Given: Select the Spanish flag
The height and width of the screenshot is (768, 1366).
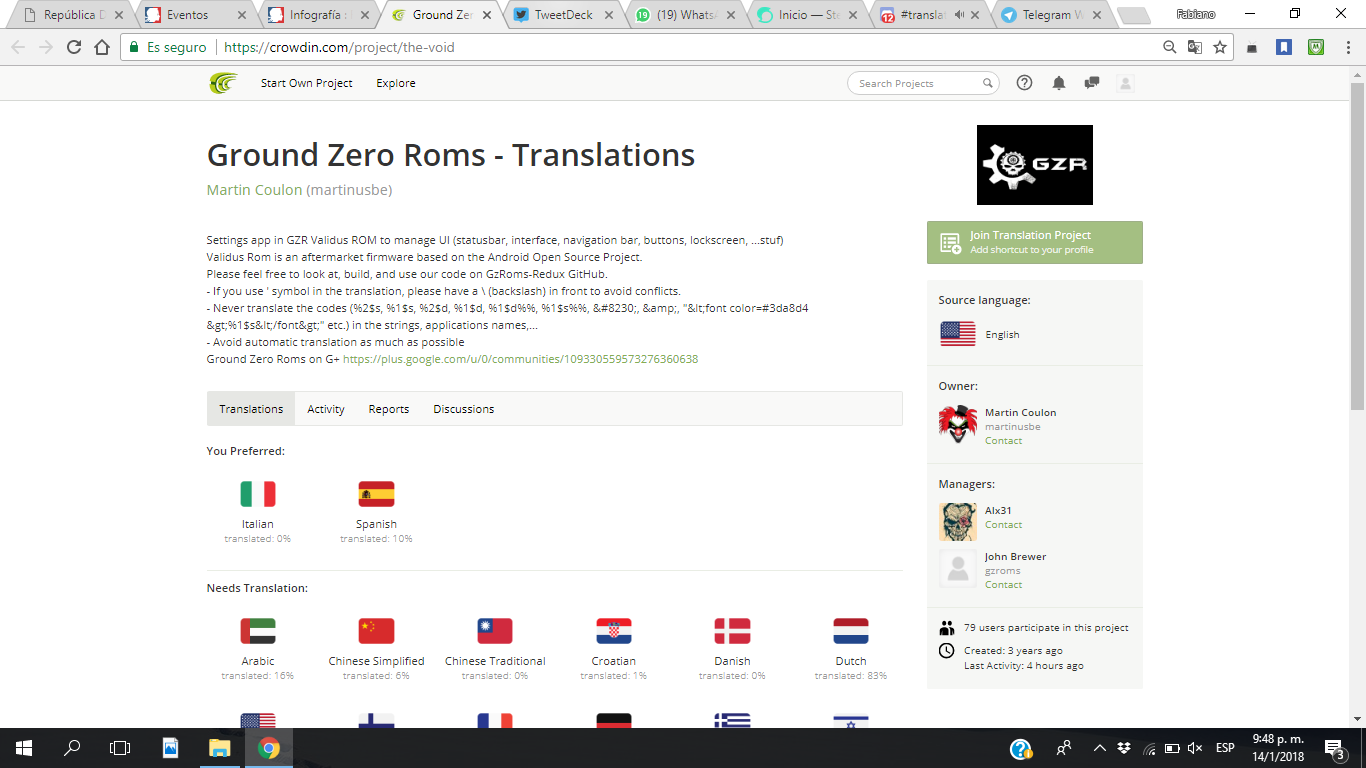Looking at the screenshot, I should (376, 494).
